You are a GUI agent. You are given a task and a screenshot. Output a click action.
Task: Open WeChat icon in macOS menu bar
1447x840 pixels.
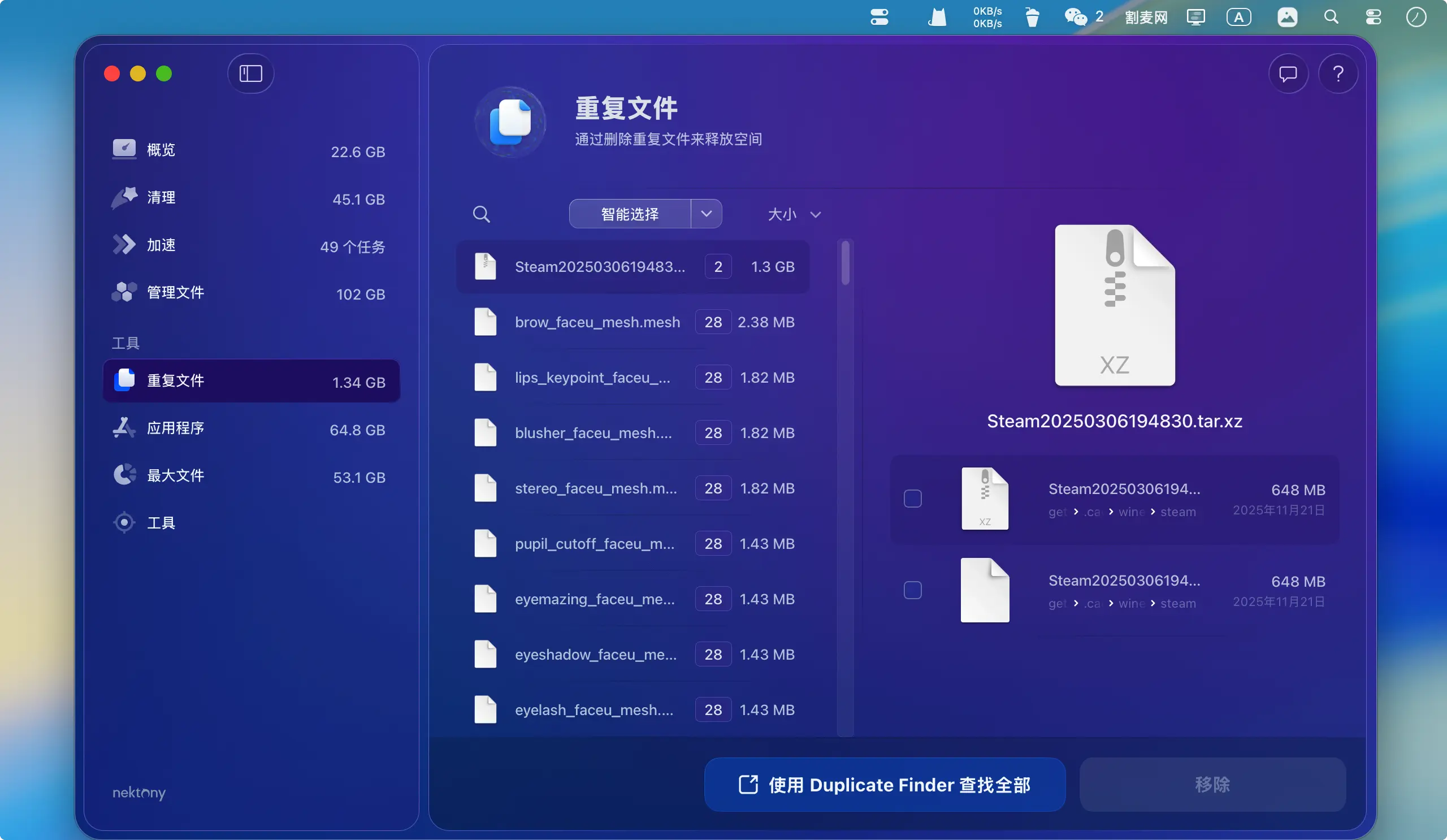pyautogui.click(x=1076, y=17)
